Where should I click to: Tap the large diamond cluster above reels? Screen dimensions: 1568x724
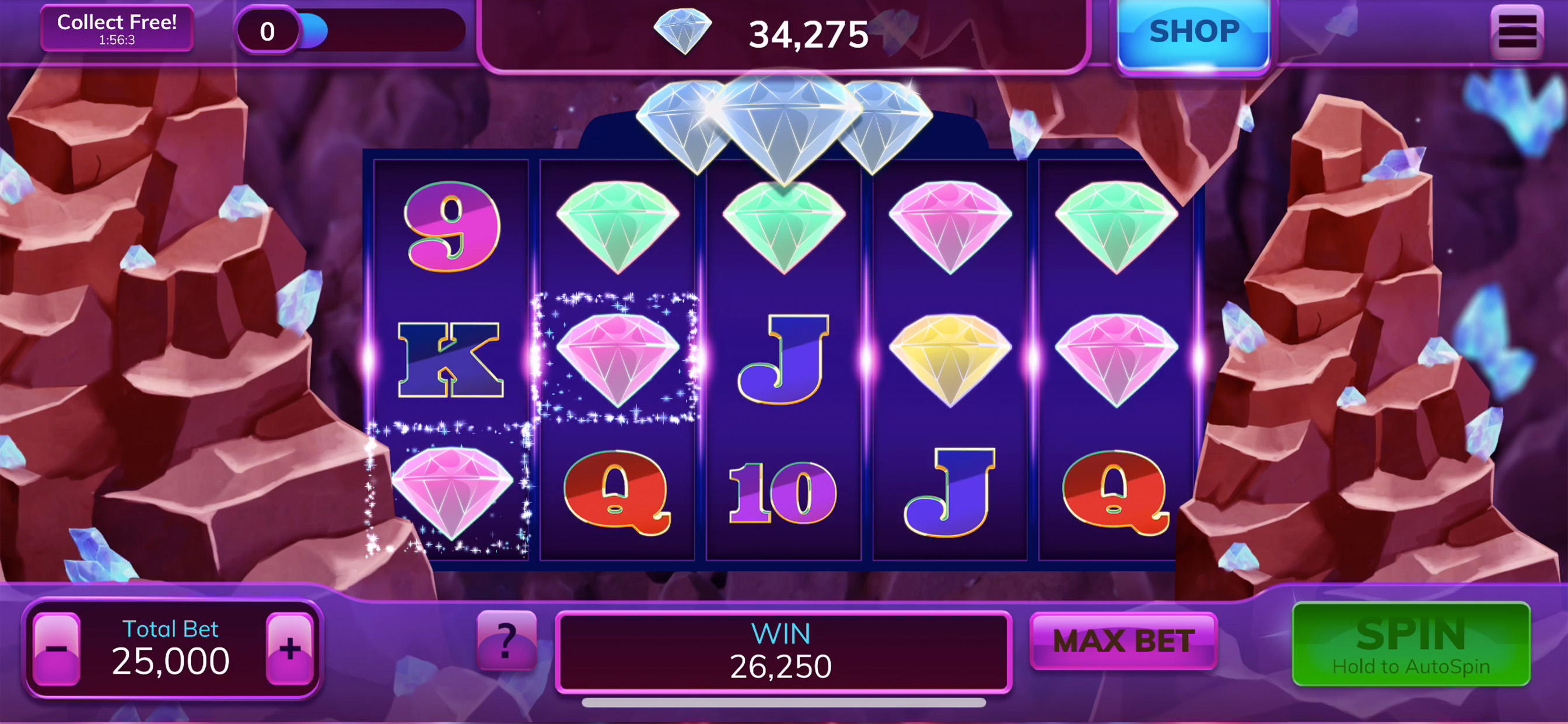click(784, 126)
